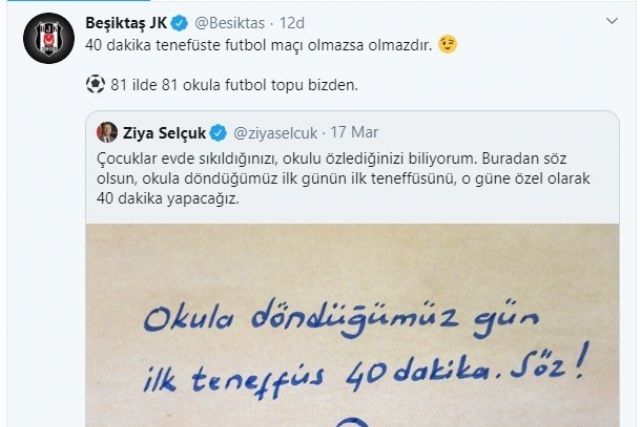Open the Beşiktaş JK profile avatar
640x427 pixels.
coord(49,38)
